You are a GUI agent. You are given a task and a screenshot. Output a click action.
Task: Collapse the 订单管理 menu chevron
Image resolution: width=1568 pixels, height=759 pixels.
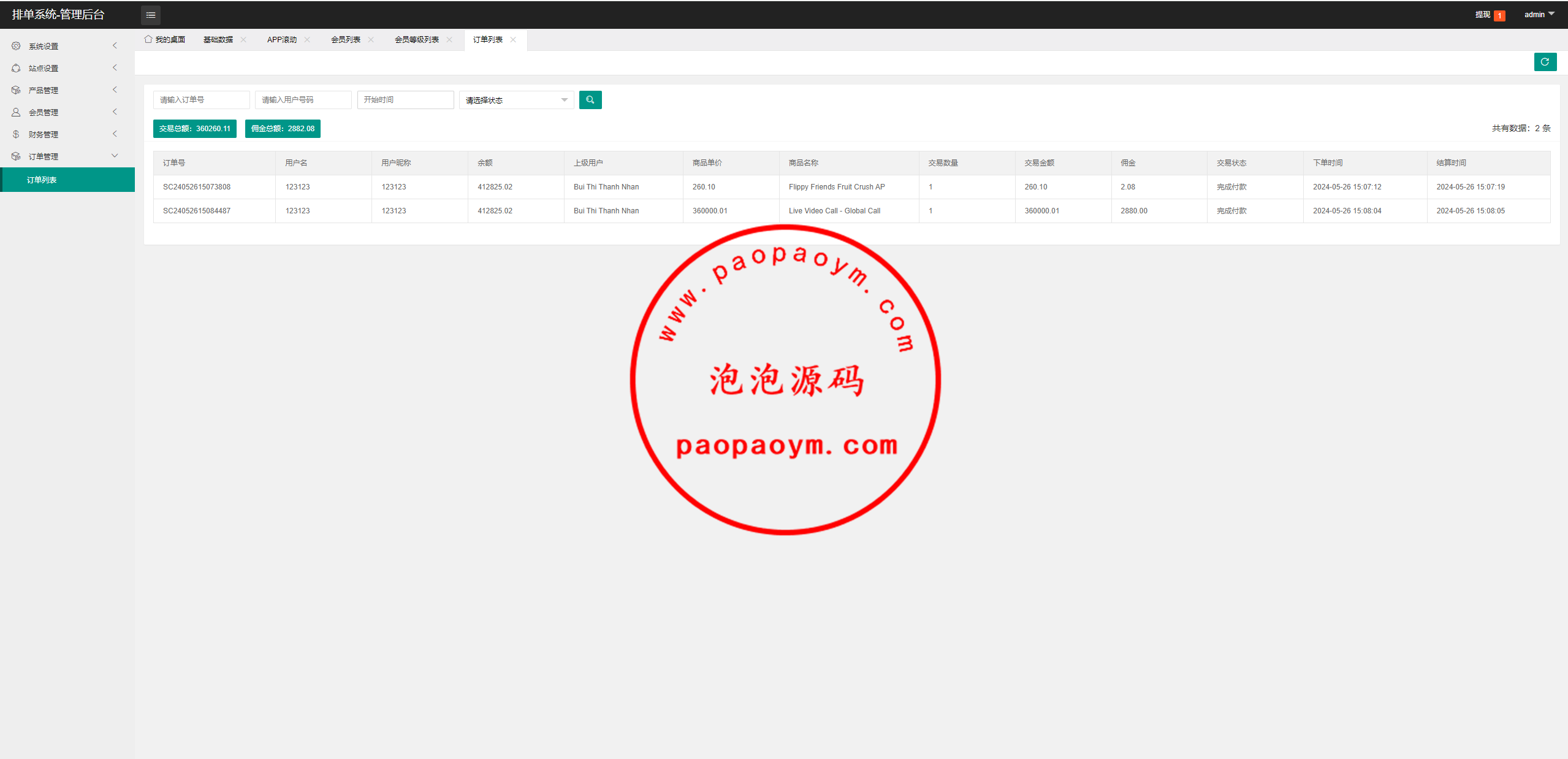[x=115, y=156]
